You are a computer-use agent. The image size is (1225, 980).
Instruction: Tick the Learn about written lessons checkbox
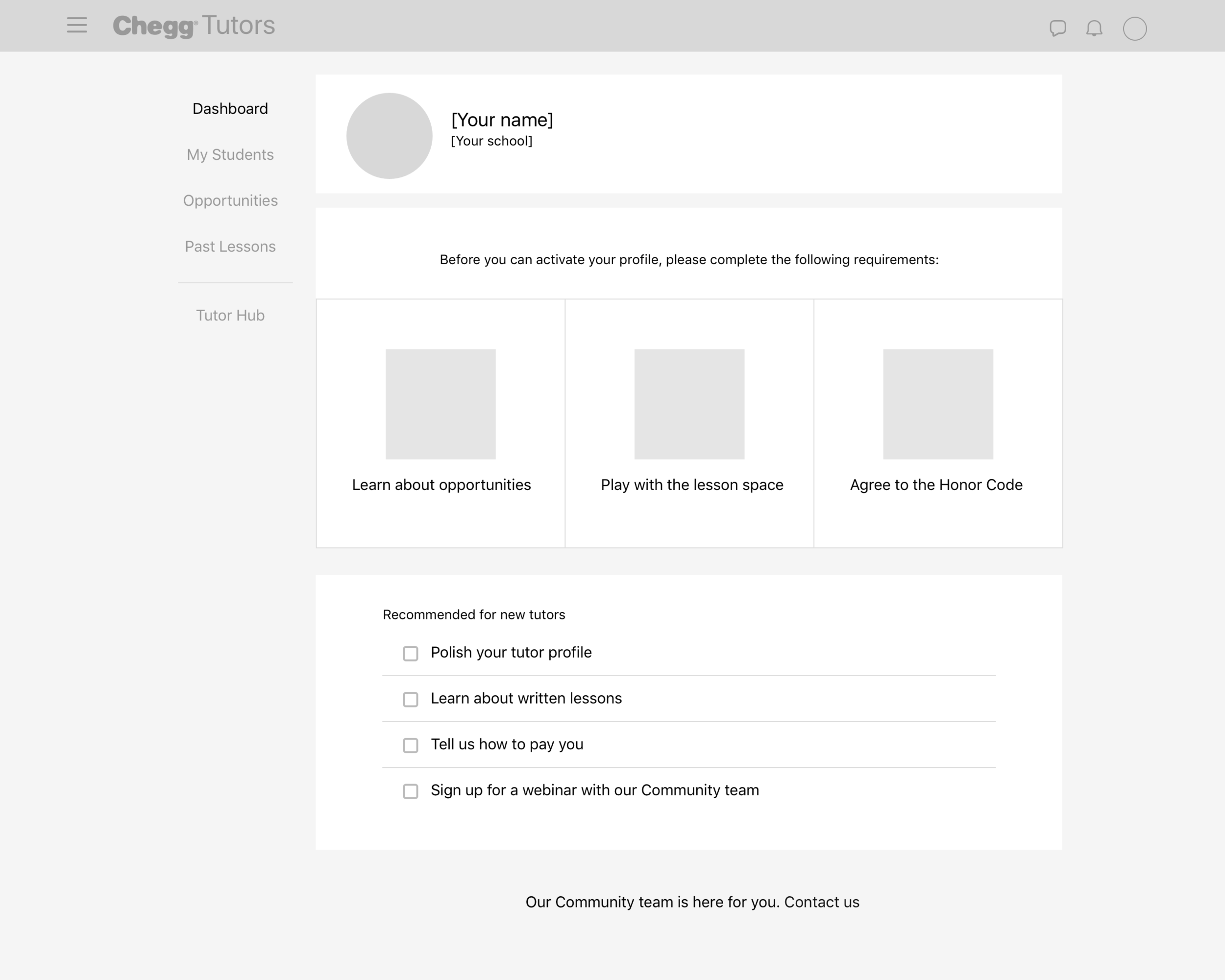[410, 699]
